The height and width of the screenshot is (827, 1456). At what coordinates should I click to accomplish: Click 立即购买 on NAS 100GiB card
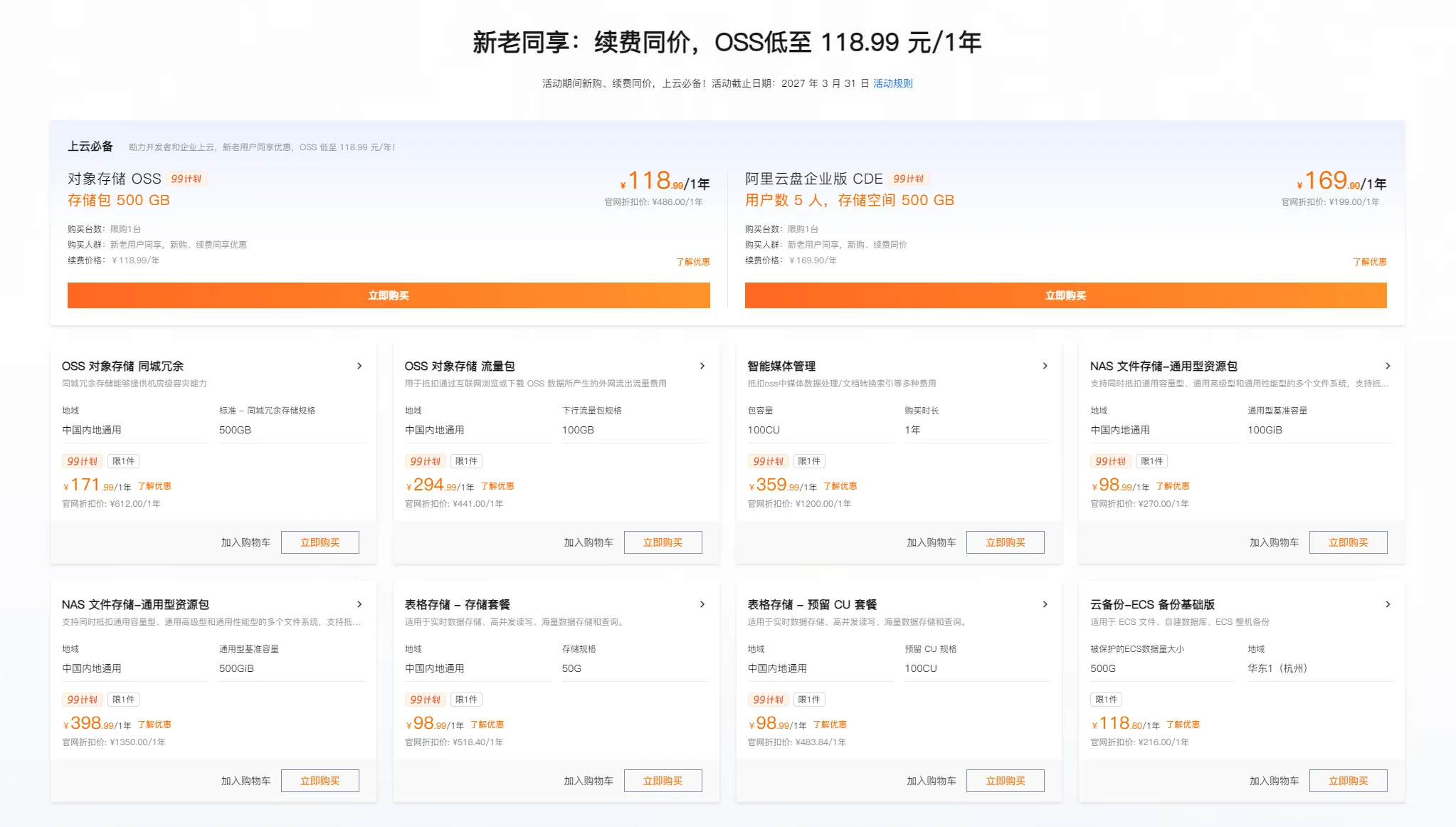1349,542
